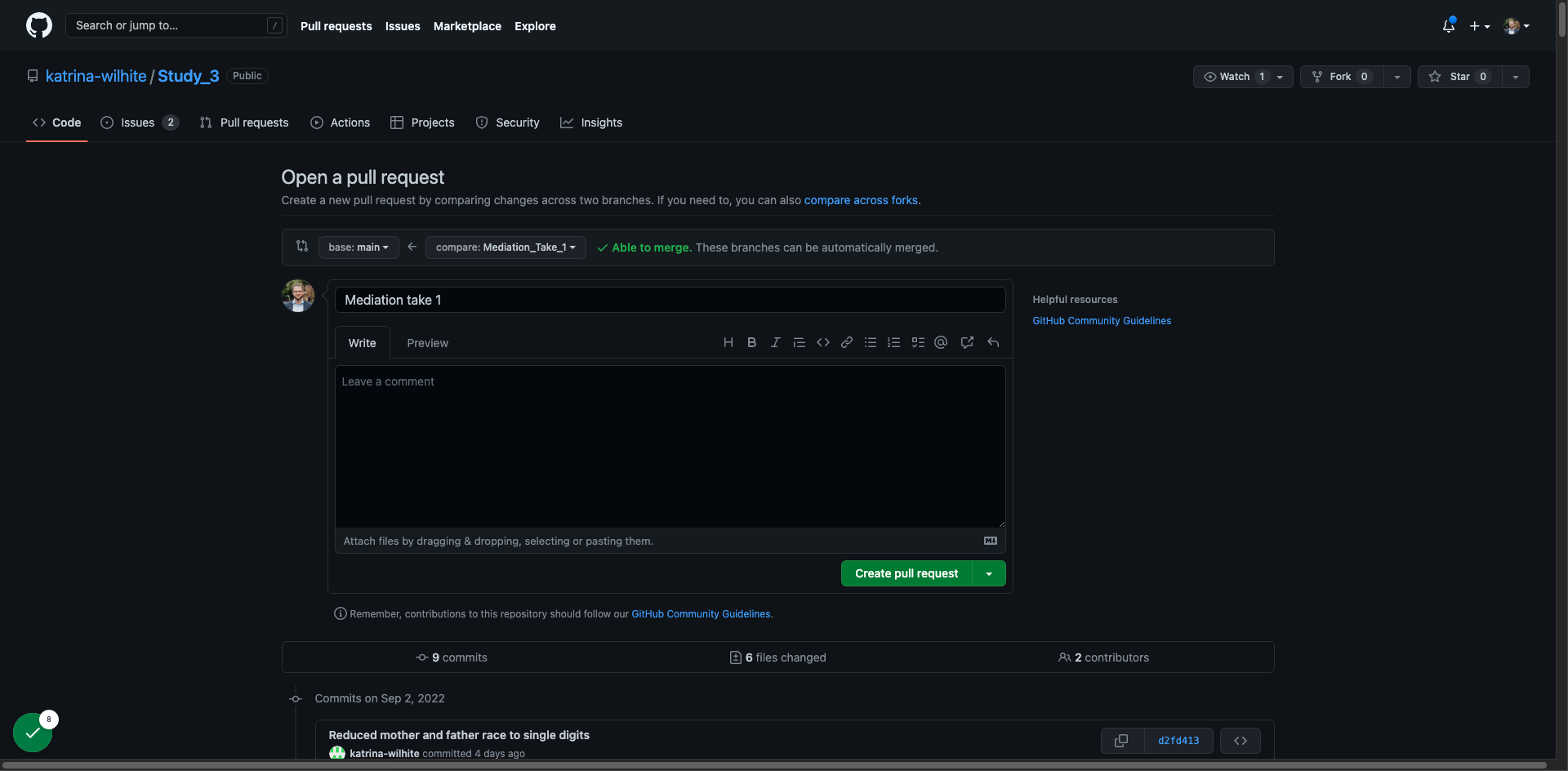
Task: Click Create pull request button
Action: (x=906, y=573)
